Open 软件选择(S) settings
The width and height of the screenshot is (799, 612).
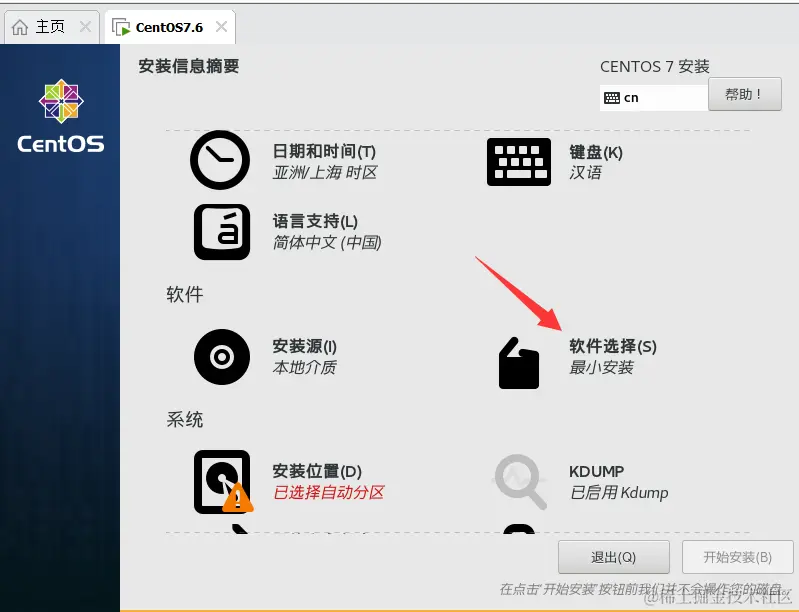tap(612, 347)
